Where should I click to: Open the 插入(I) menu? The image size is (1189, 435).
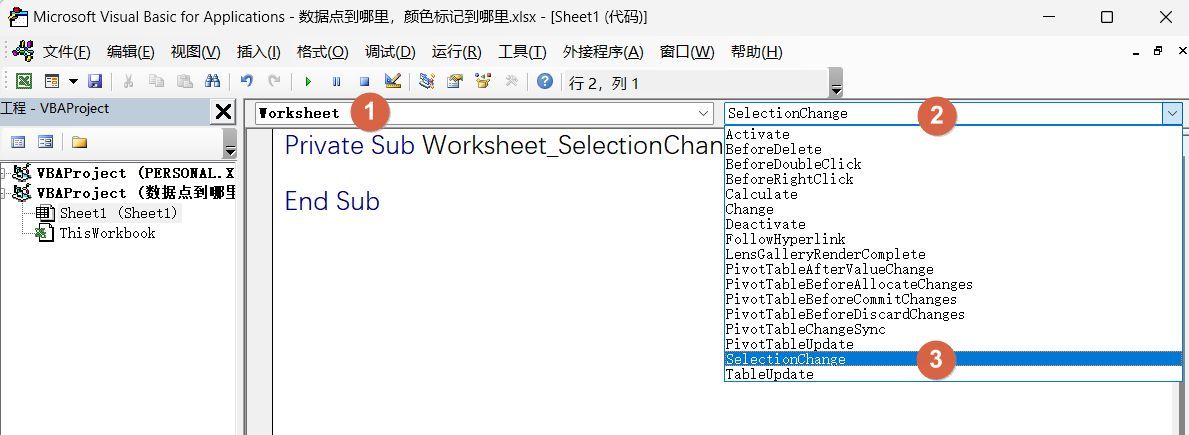click(258, 52)
